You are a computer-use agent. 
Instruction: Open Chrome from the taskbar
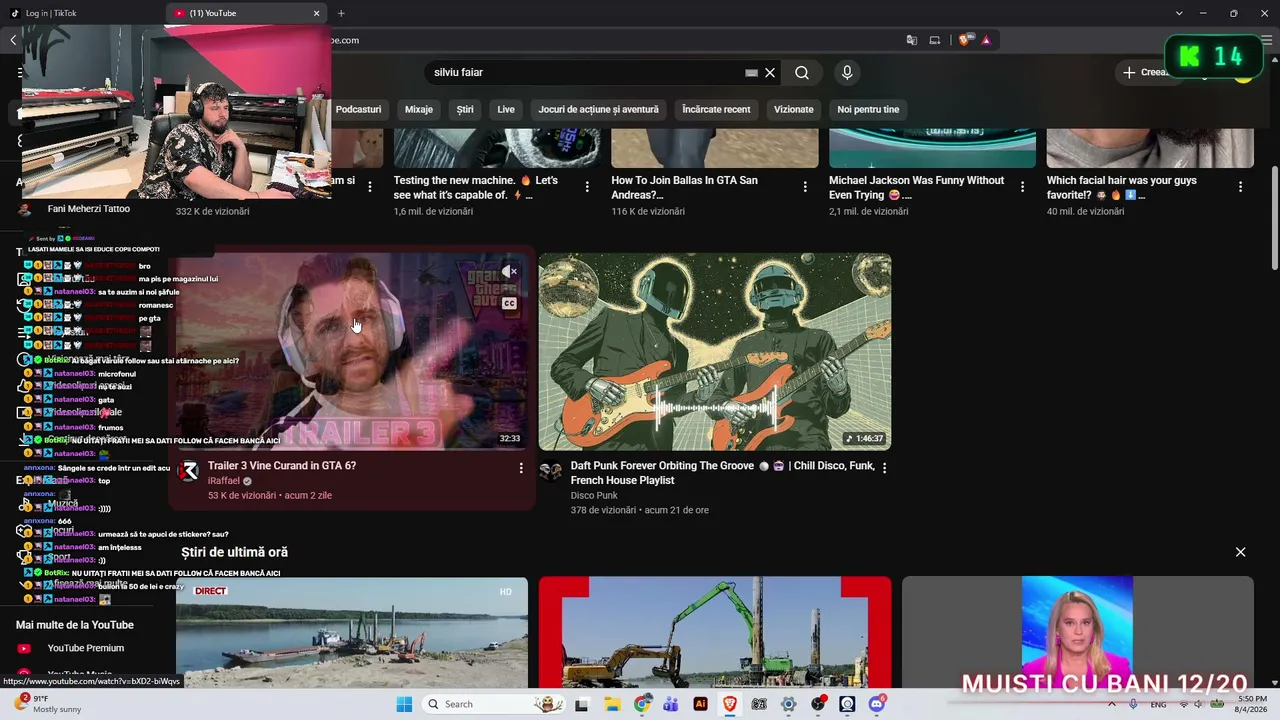click(x=642, y=704)
